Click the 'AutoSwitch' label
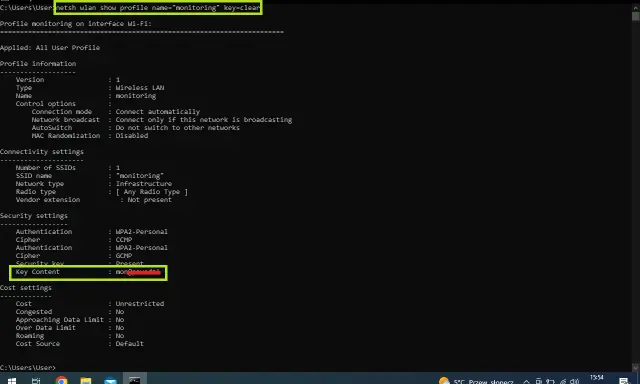 [52, 128]
